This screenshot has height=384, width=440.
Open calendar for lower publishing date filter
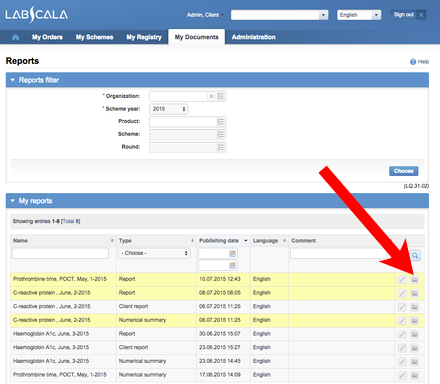(232, 265)
